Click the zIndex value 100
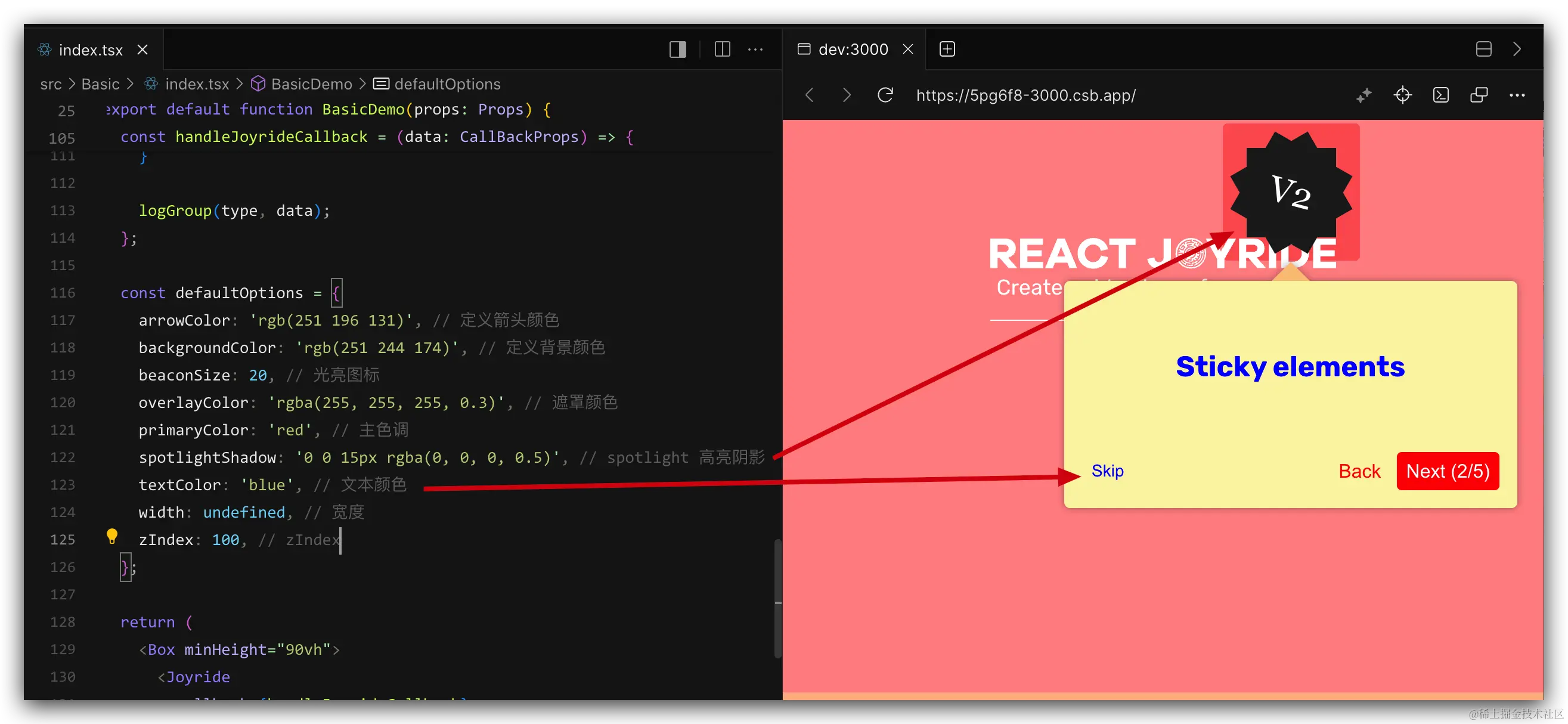 pos(225,540)
